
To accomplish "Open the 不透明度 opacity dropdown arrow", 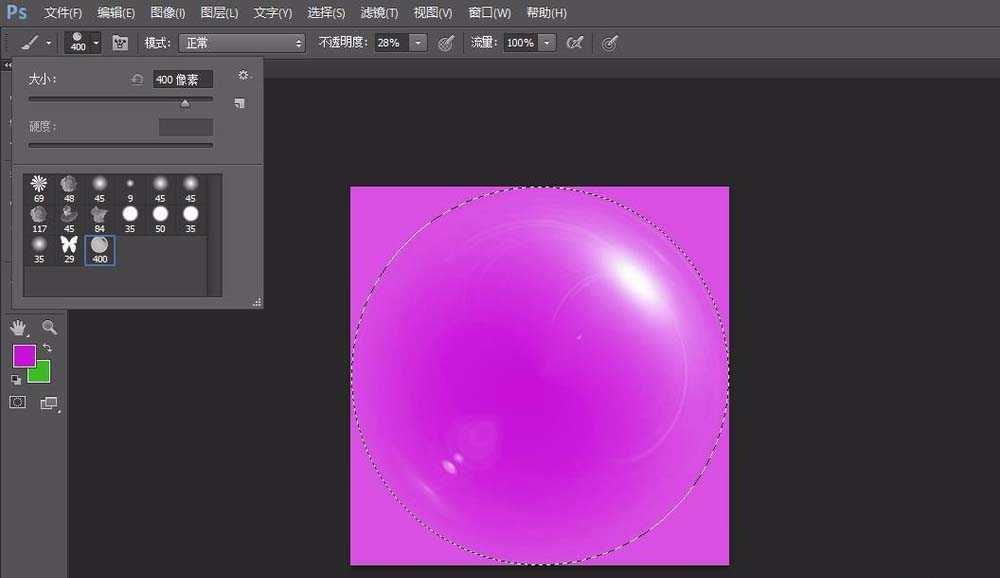I will click(x=417, y=43).
